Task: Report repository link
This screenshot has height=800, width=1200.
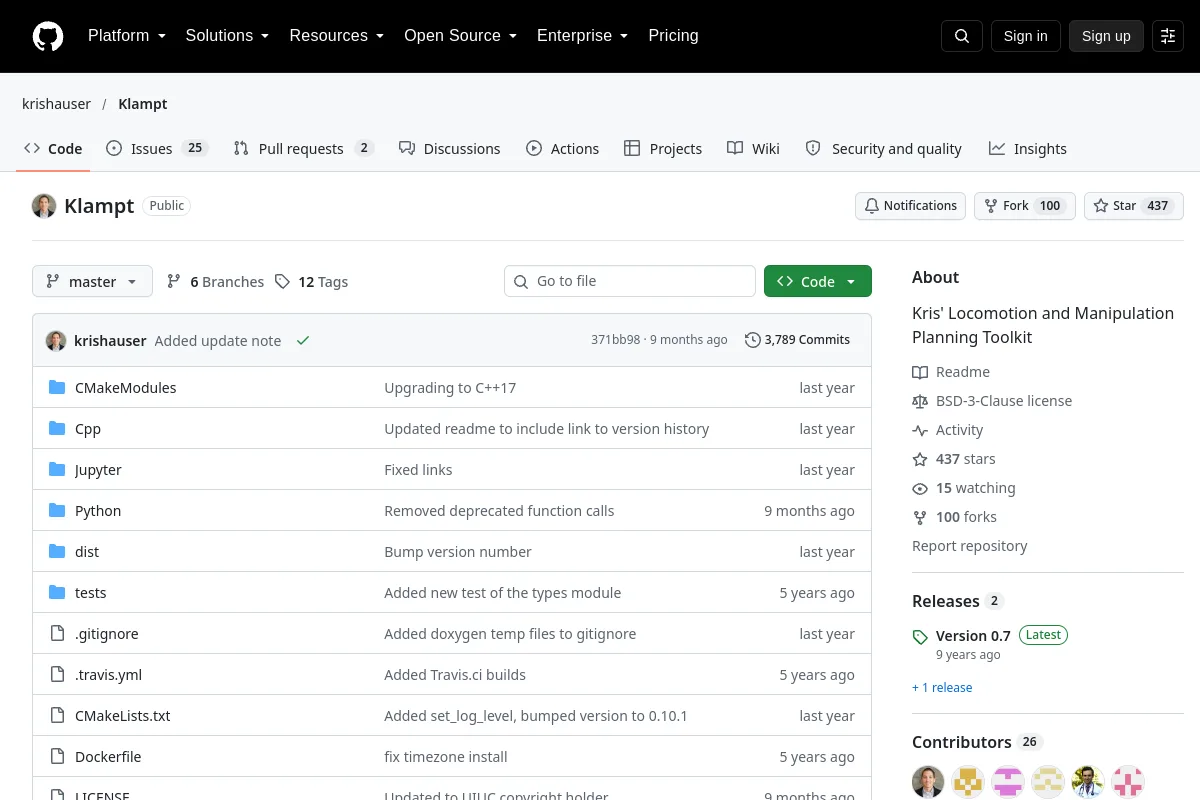Action: tap(970, 546)
